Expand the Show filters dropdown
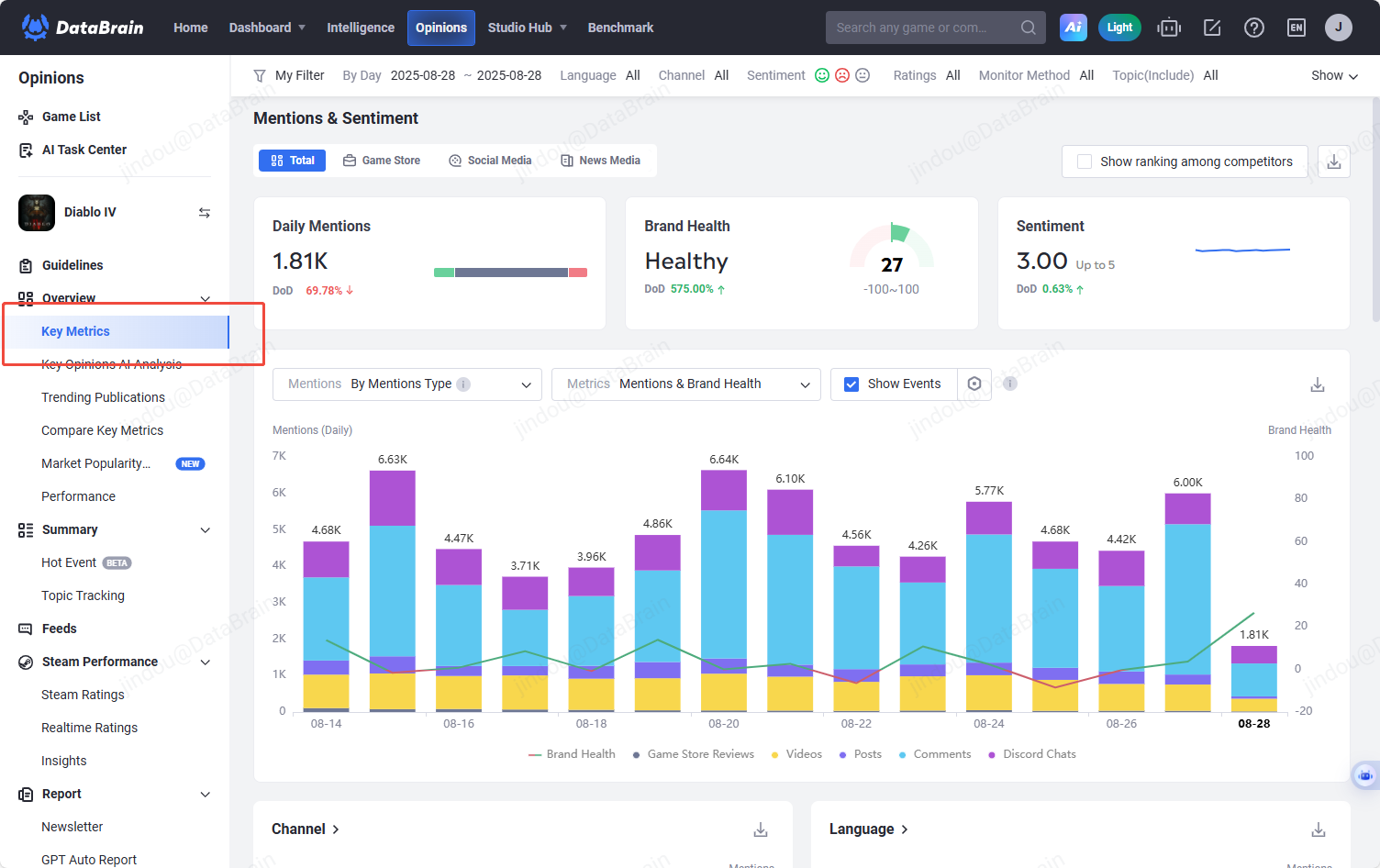The image size is (1380, 868). pyautogui.click(x=1335, y=75)
